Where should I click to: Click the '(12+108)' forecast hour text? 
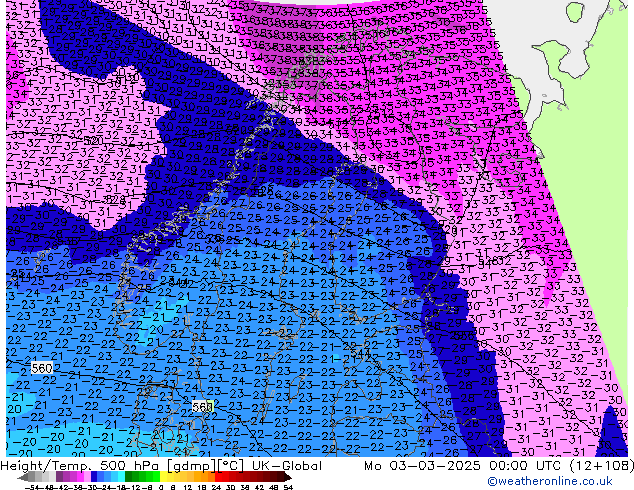coord(602,466)
